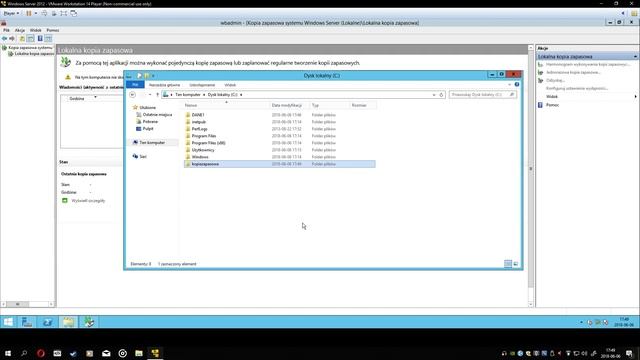Click the guest Windows Server Start button

[x=8, y=322]
